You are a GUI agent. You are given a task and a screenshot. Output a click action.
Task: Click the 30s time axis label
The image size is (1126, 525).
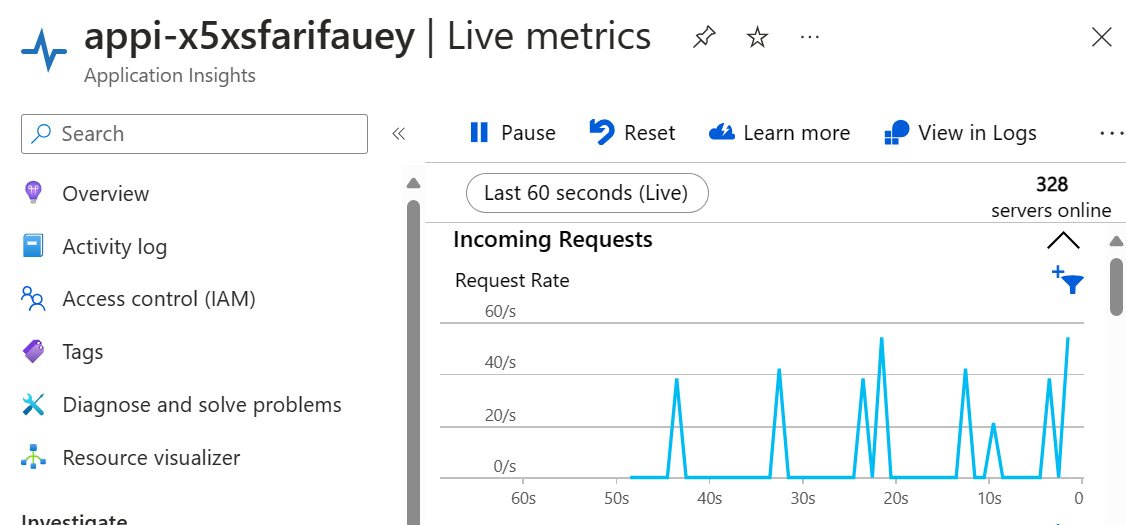coord(803,498)
